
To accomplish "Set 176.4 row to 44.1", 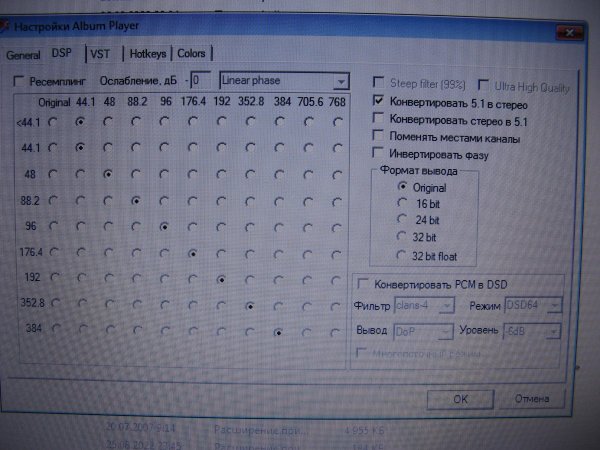I will pos(81,252).
